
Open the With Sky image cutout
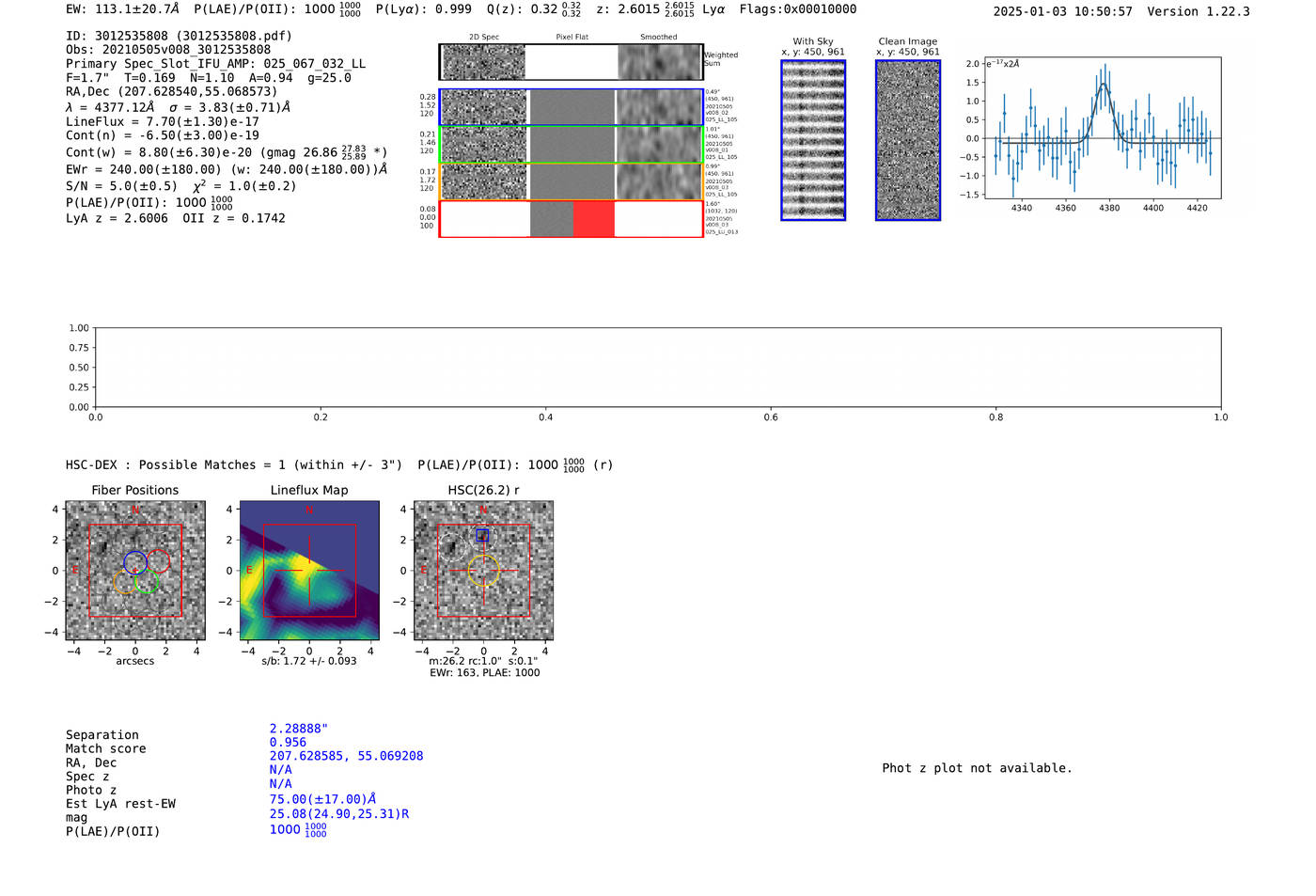coord(813,140)
